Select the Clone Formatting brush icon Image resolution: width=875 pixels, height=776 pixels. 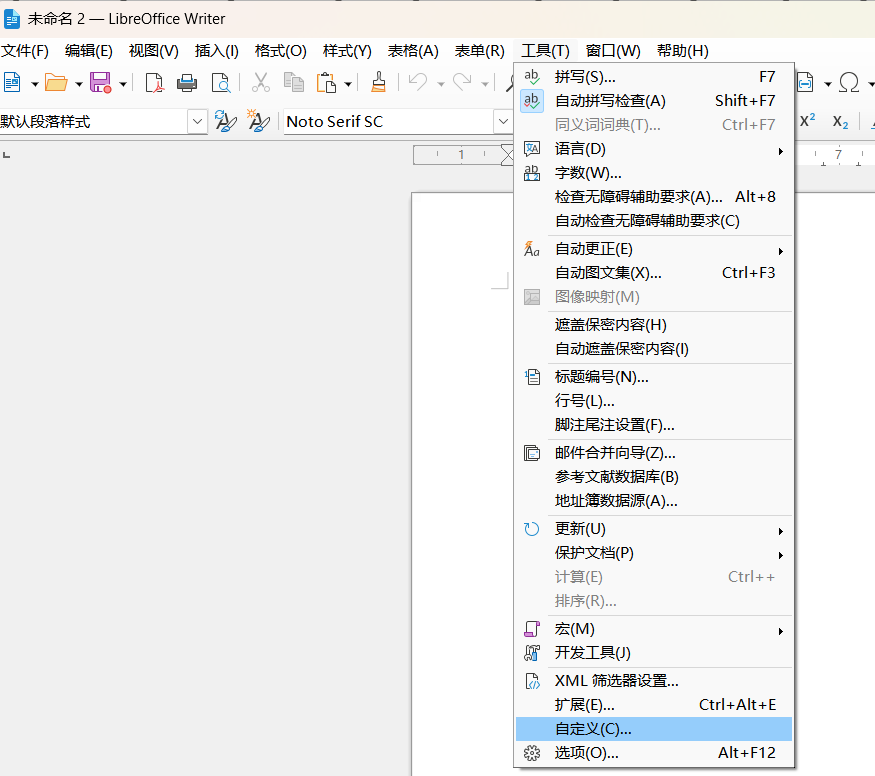pos(379,82)
